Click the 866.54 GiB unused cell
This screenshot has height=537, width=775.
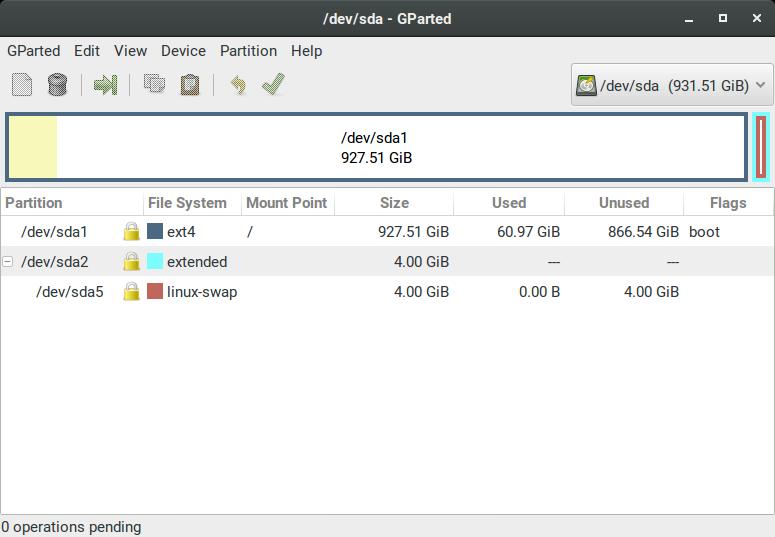click(644, 231)
